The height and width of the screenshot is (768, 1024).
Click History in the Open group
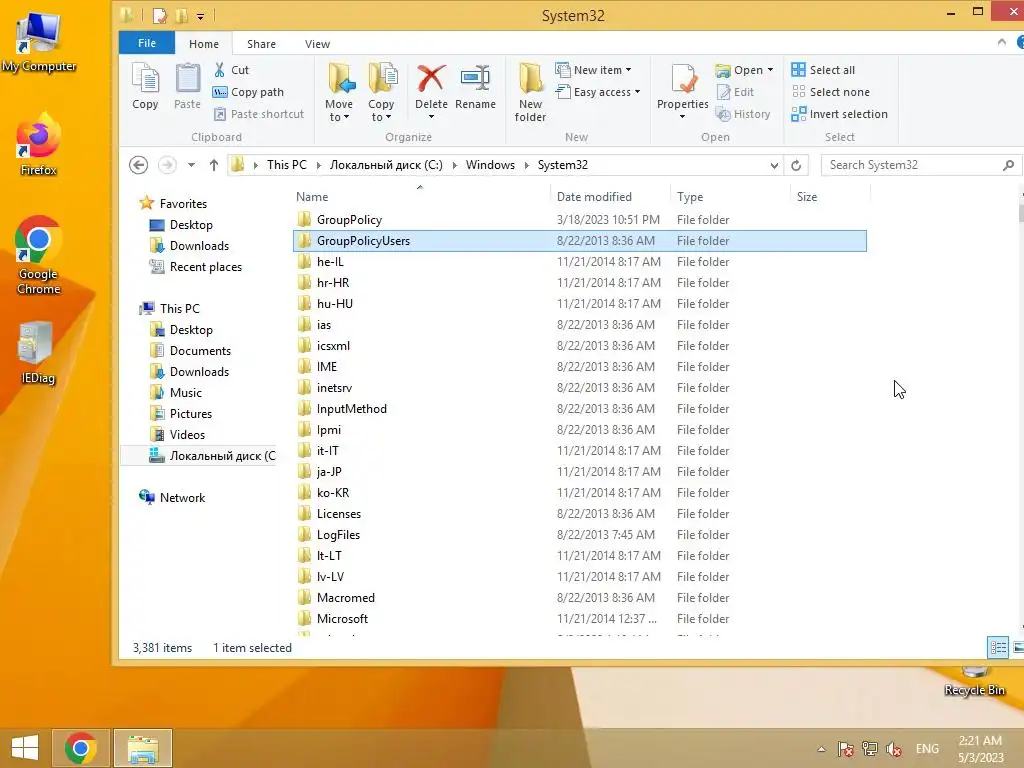[743, 114]
